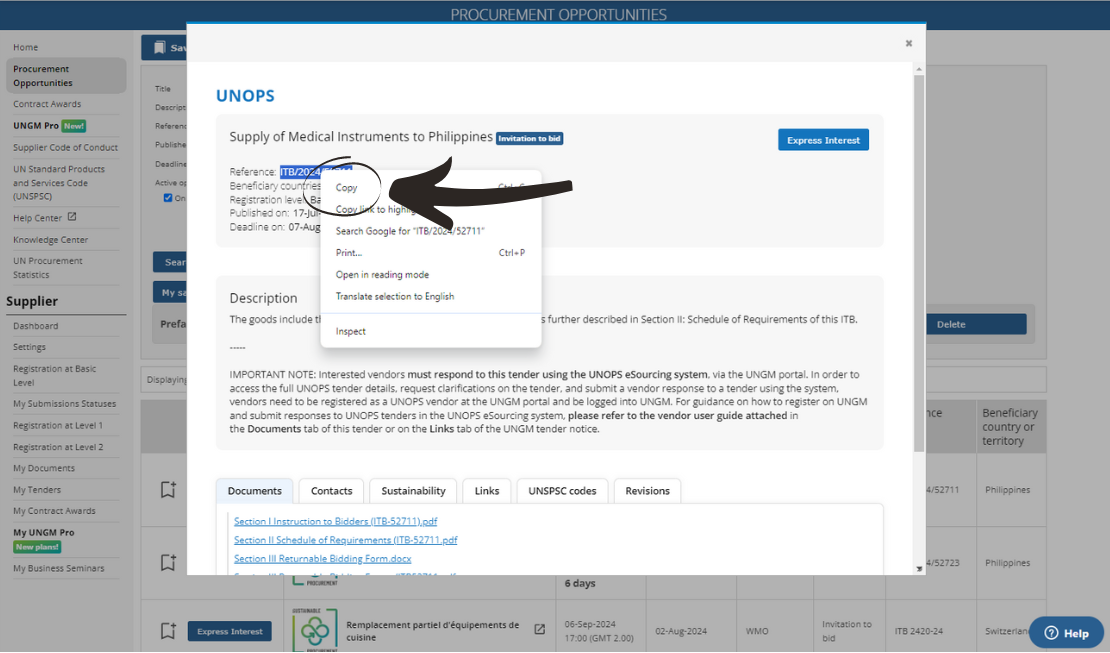Click the Express Interest button in the dialog
This screenshot has height=653, width=1110.
(x=823, y=140)
